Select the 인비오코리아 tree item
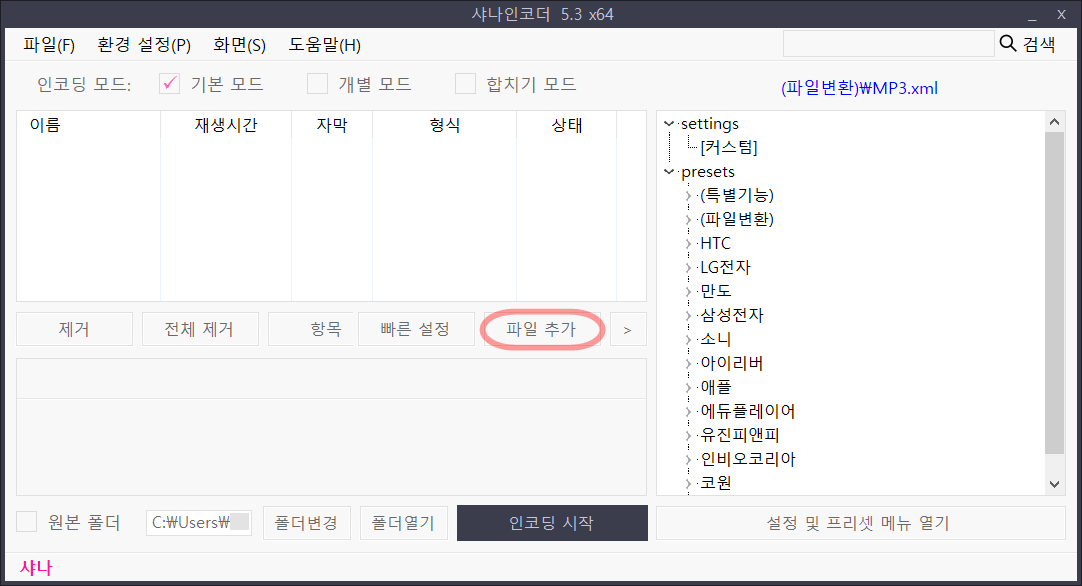 point(747,459)
